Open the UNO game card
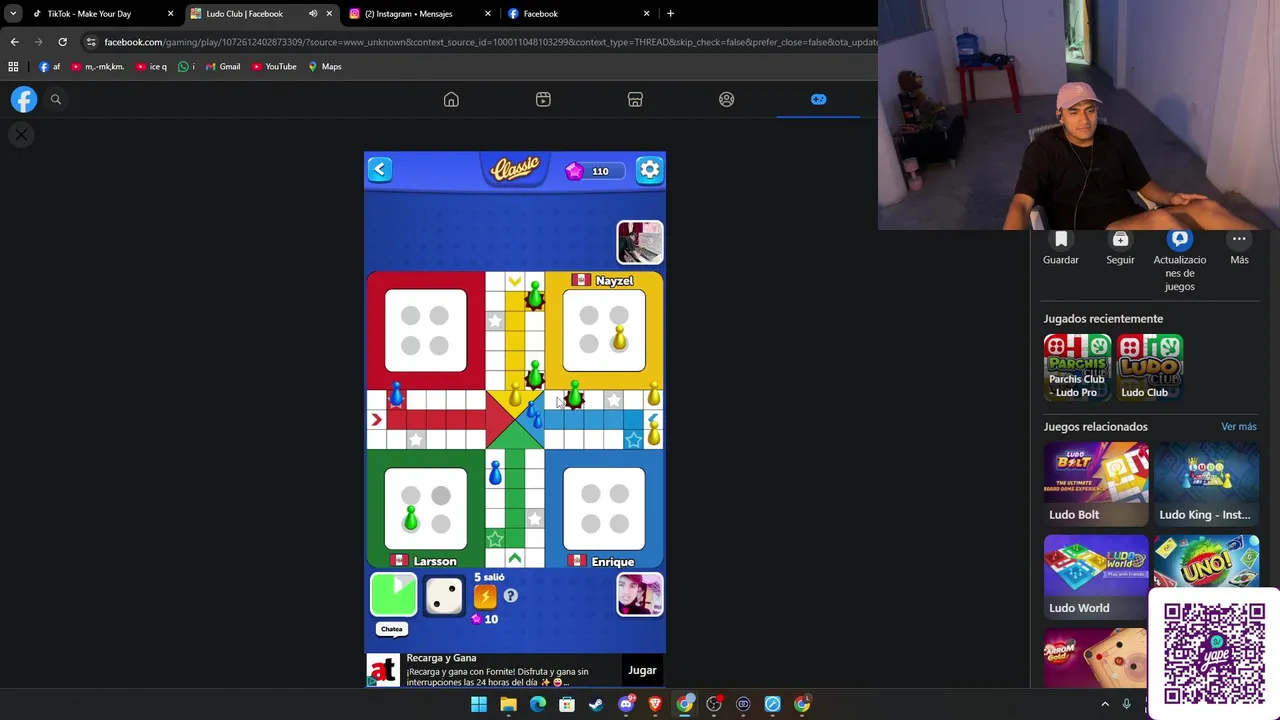Screen dimensions: 1280x720 pos(1206,563)
